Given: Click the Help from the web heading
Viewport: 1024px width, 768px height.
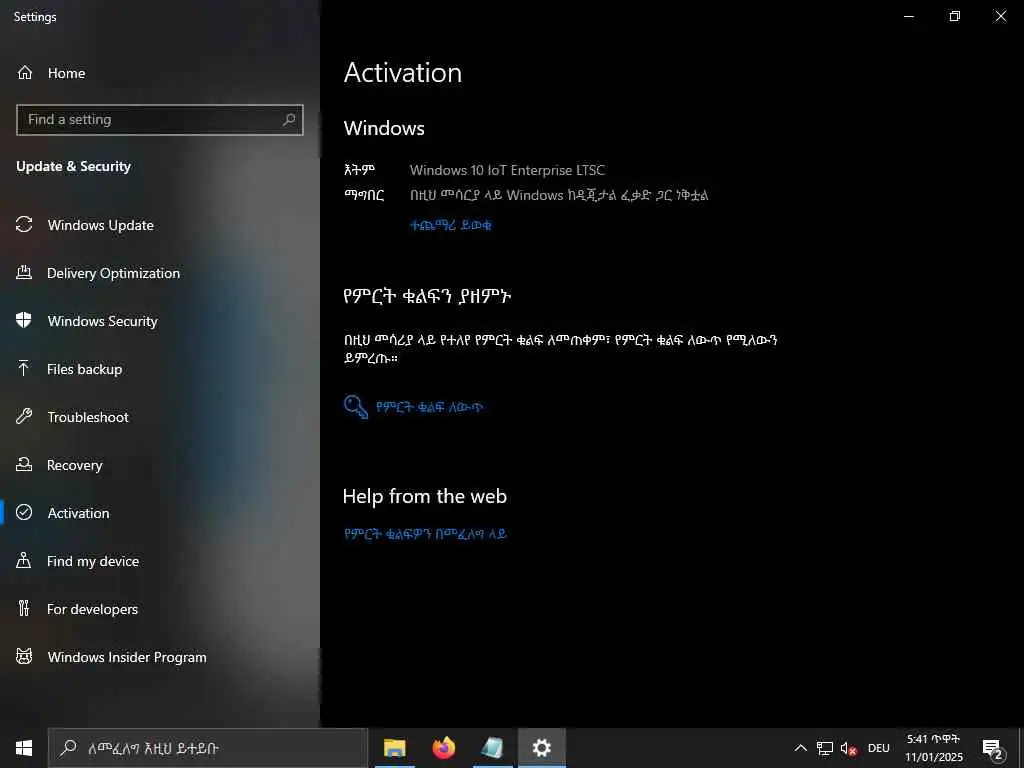Looking at the screenshot, I should (x=424, y=496).
